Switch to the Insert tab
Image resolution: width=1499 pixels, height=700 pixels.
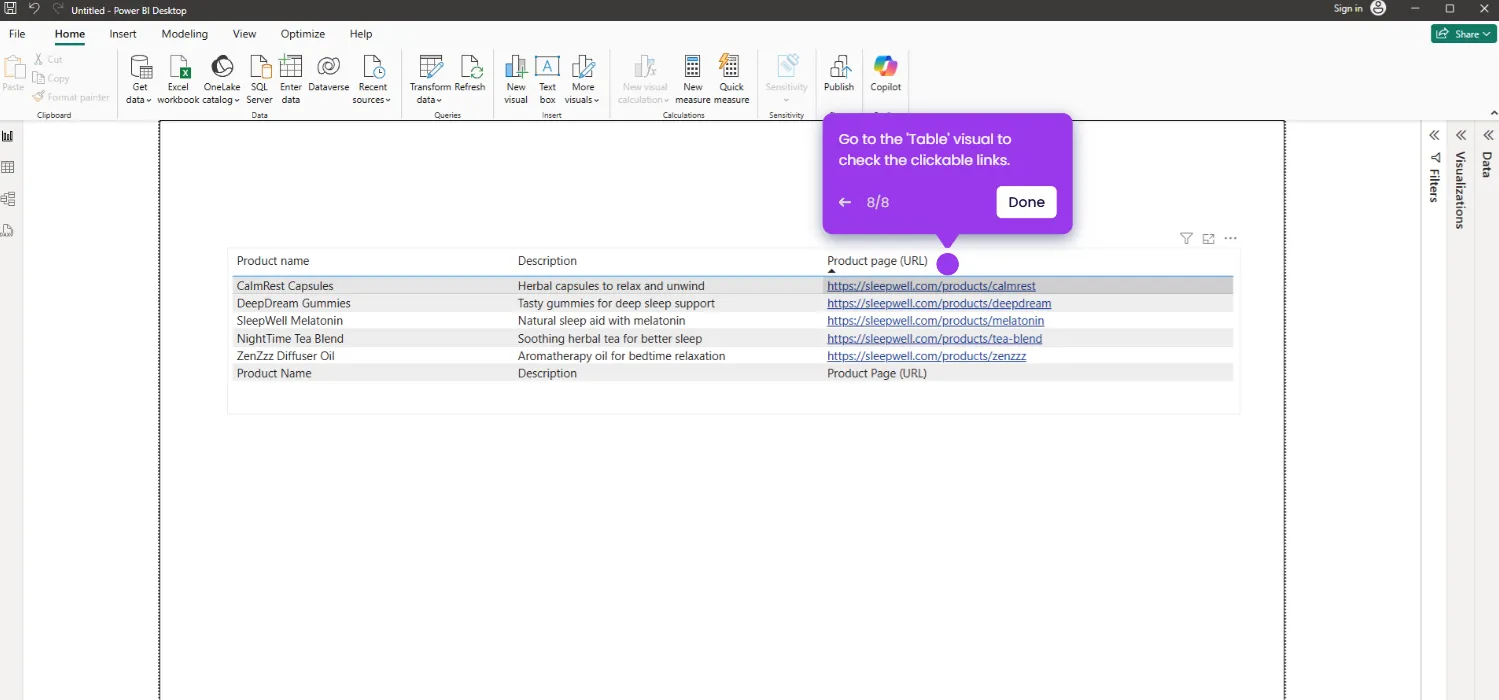coord(123,34)
